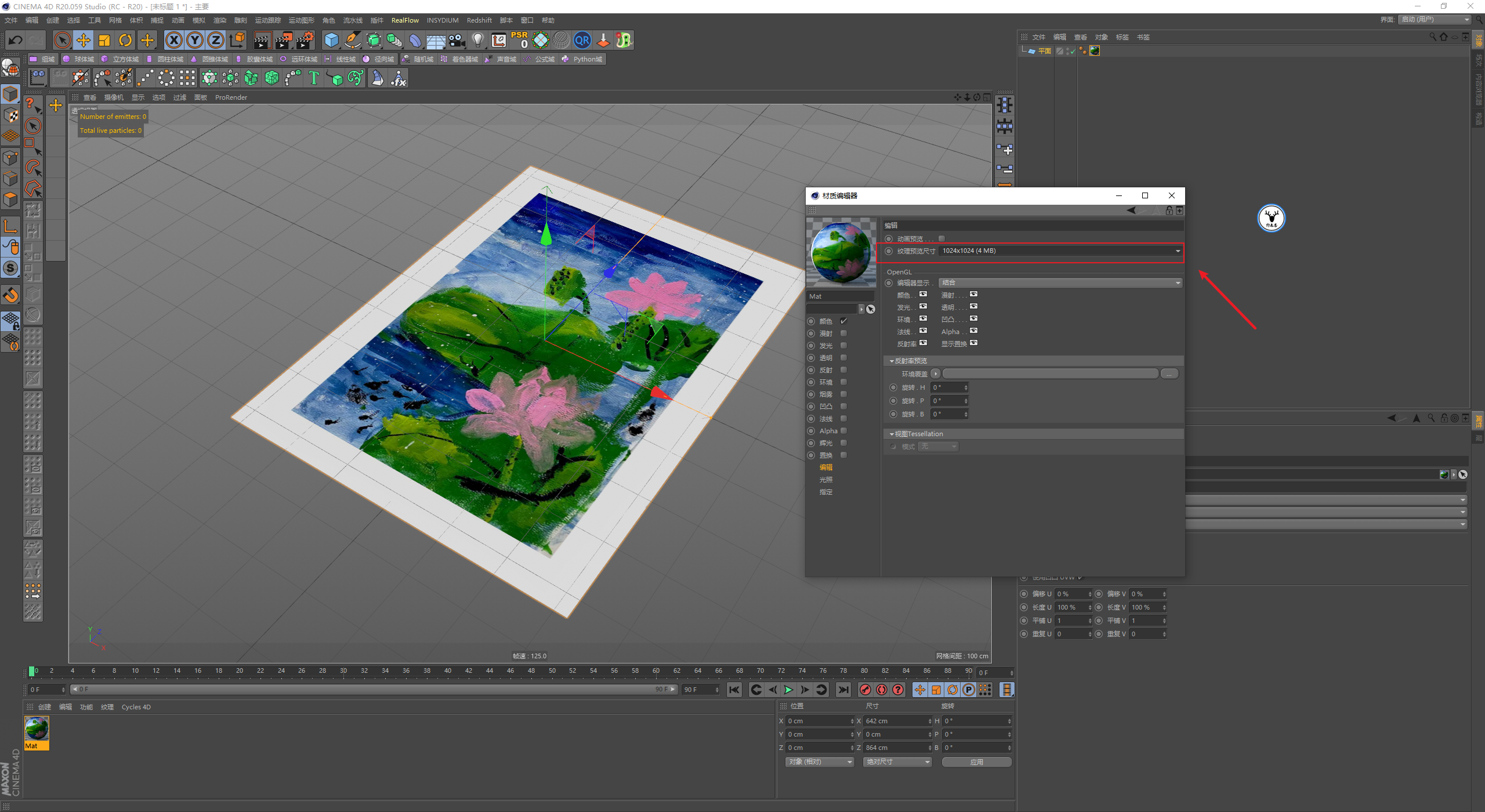The height and width of the screenshot is (812, 1485).
Task: Click the Undo arrow icon
Action: tap(16, 40)
